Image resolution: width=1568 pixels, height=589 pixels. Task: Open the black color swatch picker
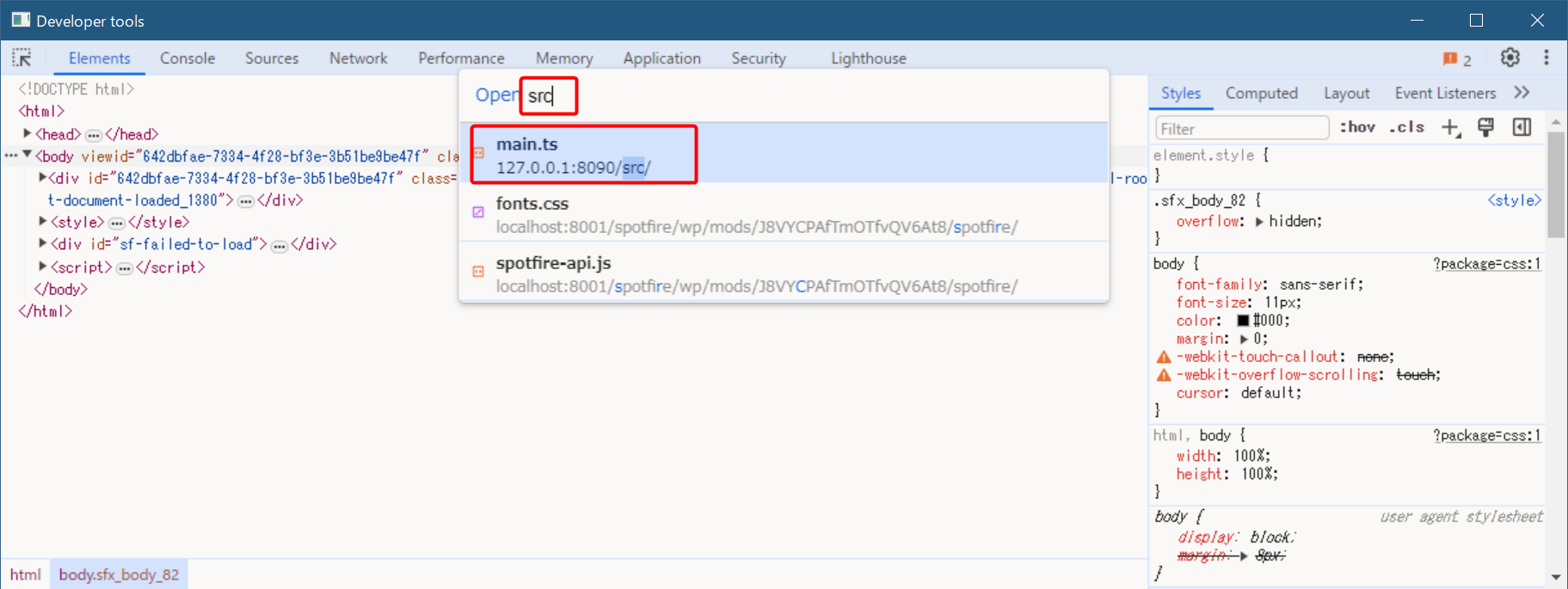click(1243, 321)
